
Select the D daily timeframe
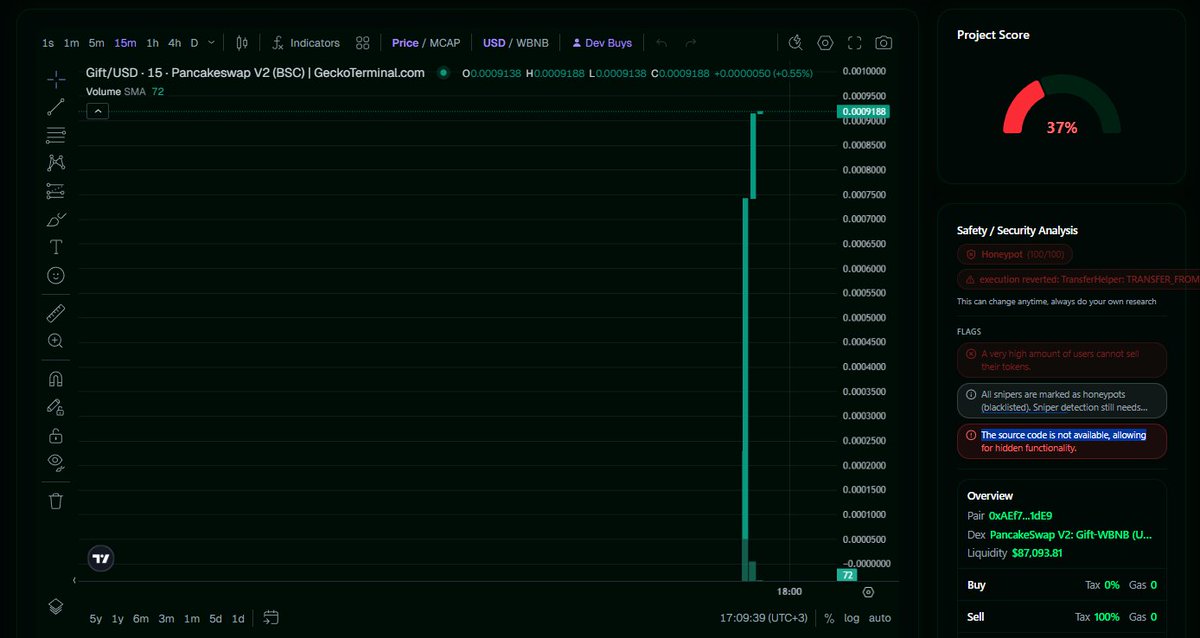194,43
